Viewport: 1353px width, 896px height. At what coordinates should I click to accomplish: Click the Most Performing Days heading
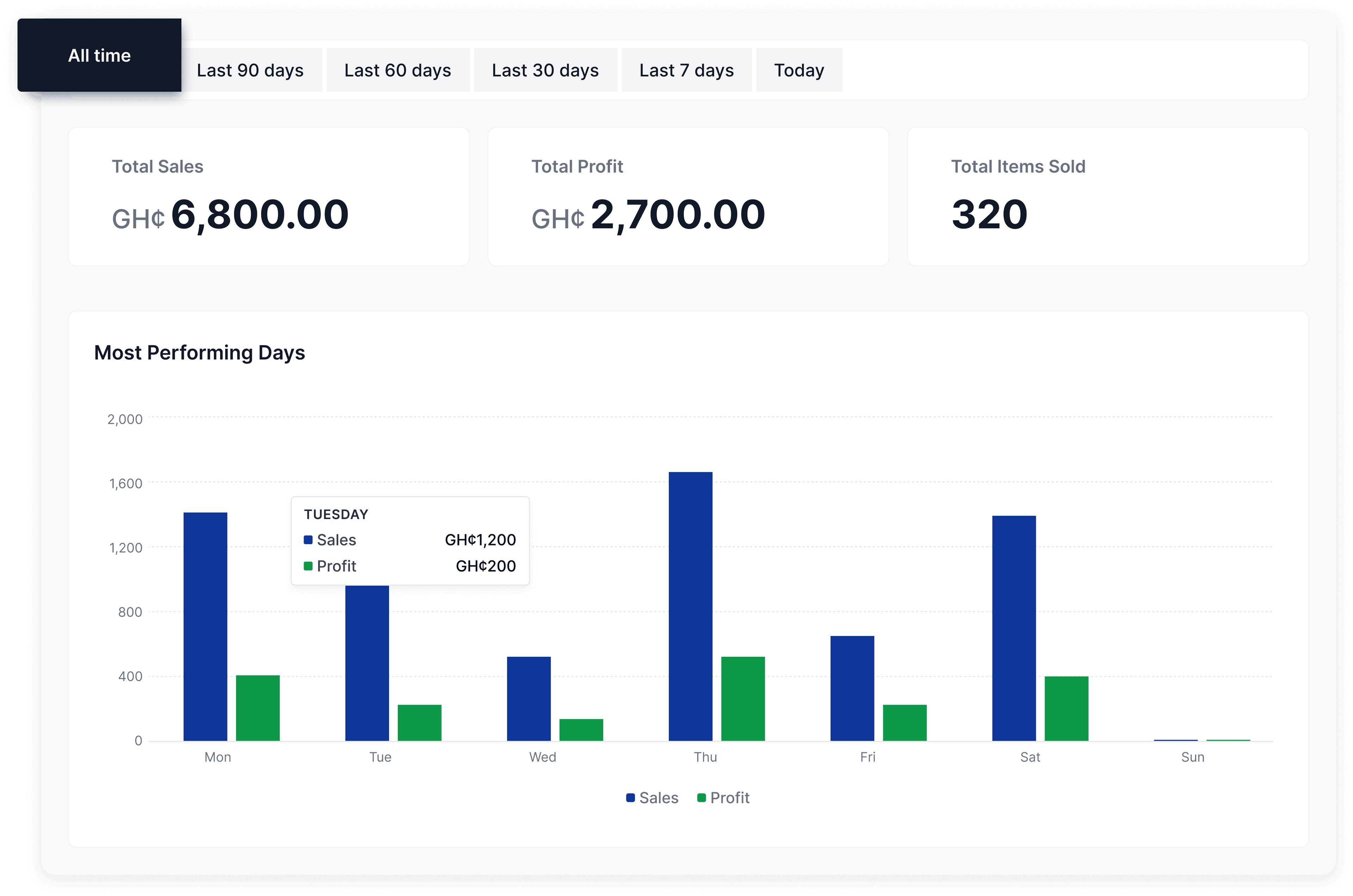click(x=199, y=353)
